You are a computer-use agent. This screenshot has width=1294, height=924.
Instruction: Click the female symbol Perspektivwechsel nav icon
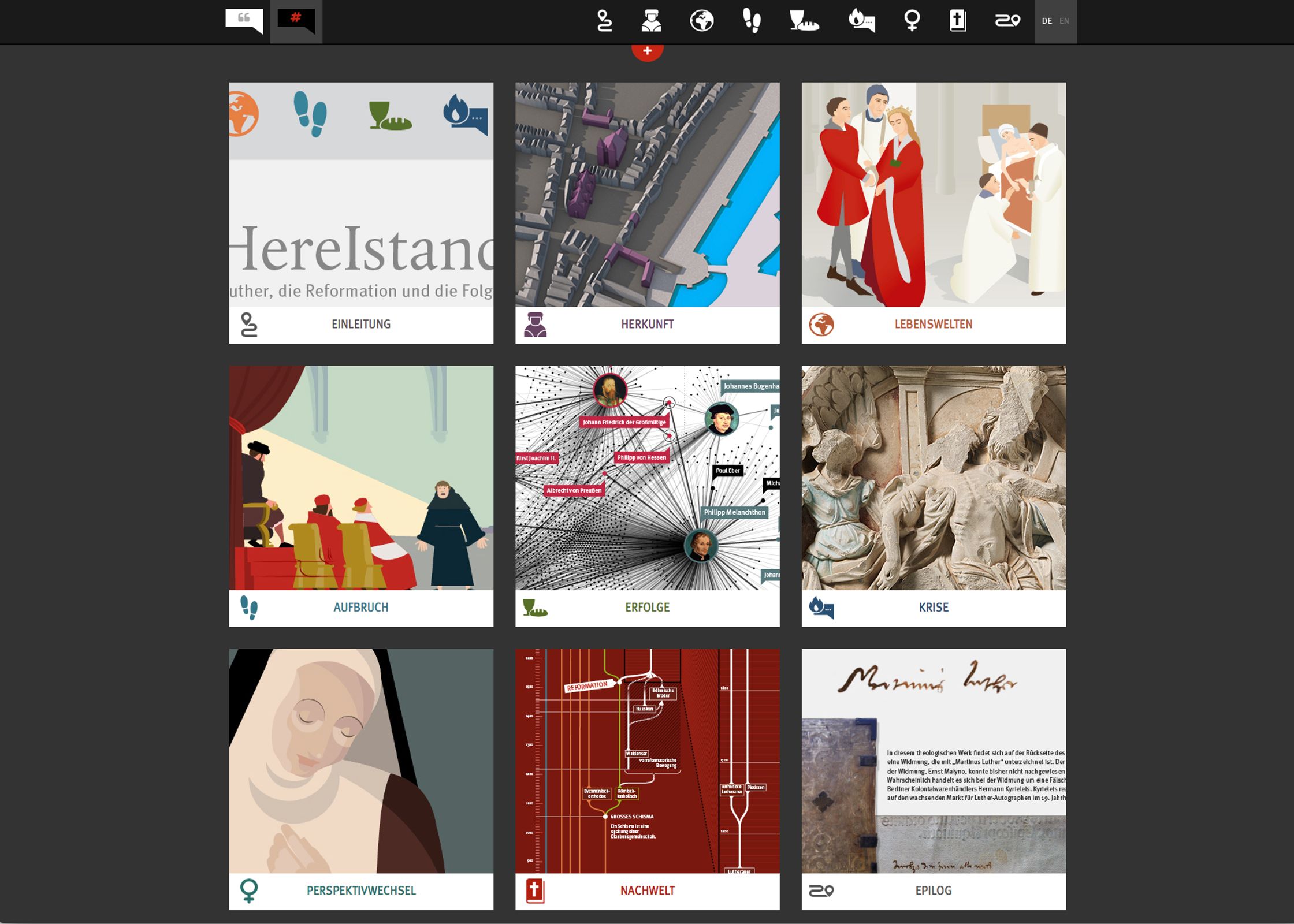912,21
